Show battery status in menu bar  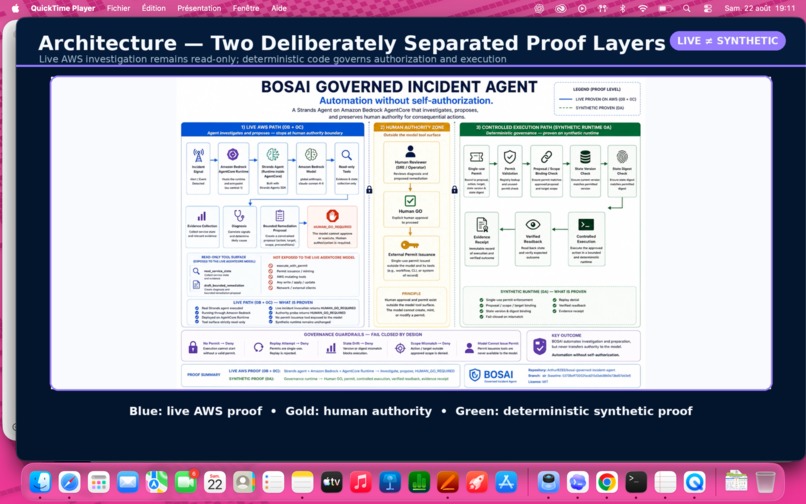tap(665, 8)
